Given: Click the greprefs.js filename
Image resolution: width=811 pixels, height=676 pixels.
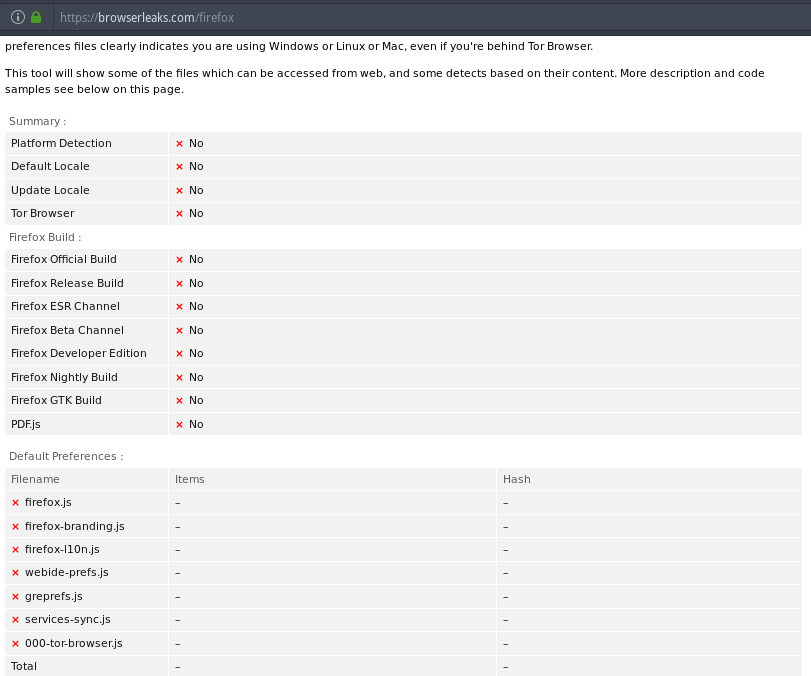Looking at the screenshot, I should coord(53,596).
